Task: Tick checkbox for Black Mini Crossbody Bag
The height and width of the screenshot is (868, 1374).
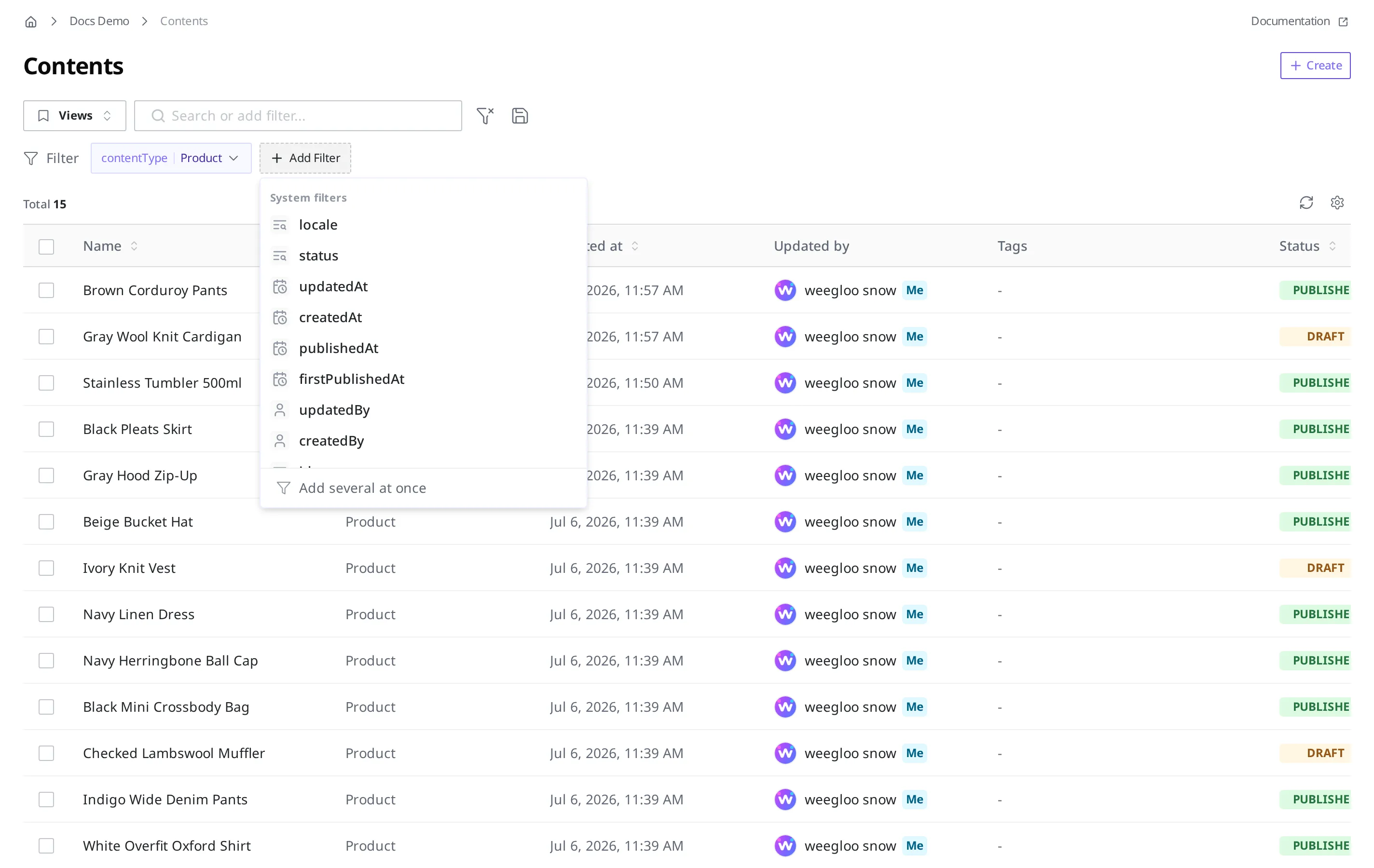Action: click(x=46, y=706)
